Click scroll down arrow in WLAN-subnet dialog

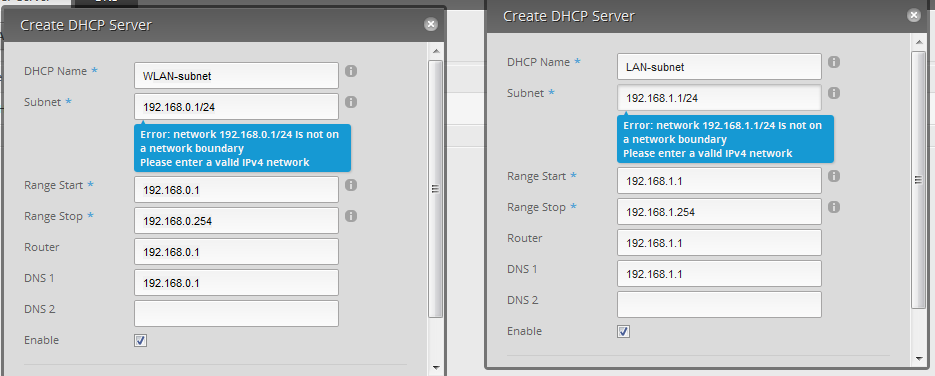[436, 367]
